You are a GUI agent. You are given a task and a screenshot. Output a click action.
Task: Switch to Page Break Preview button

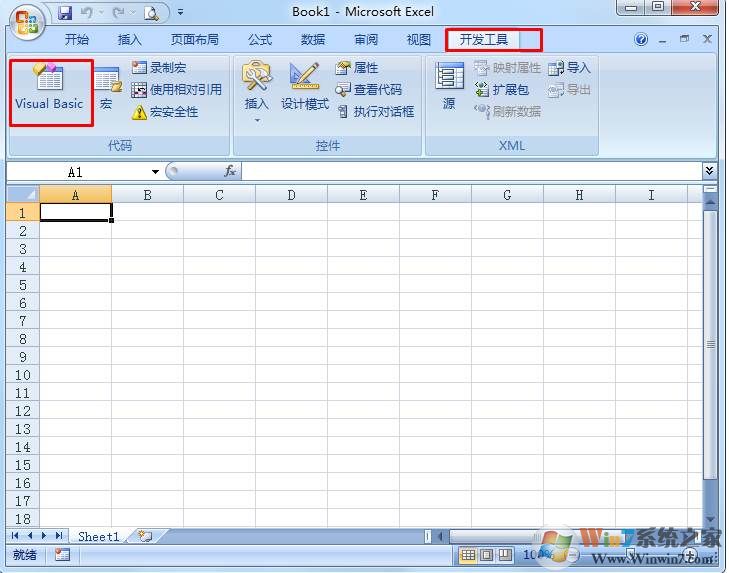point(505,555)
